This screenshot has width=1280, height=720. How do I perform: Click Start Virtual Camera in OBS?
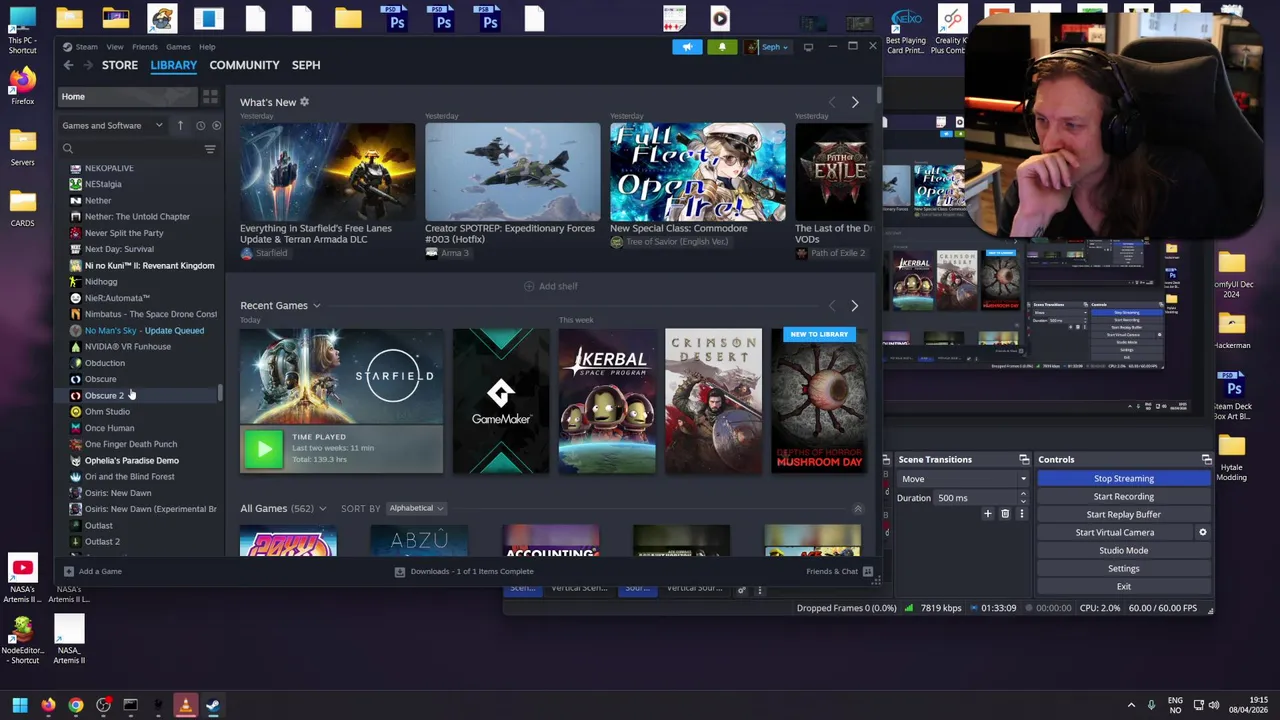1115,533
